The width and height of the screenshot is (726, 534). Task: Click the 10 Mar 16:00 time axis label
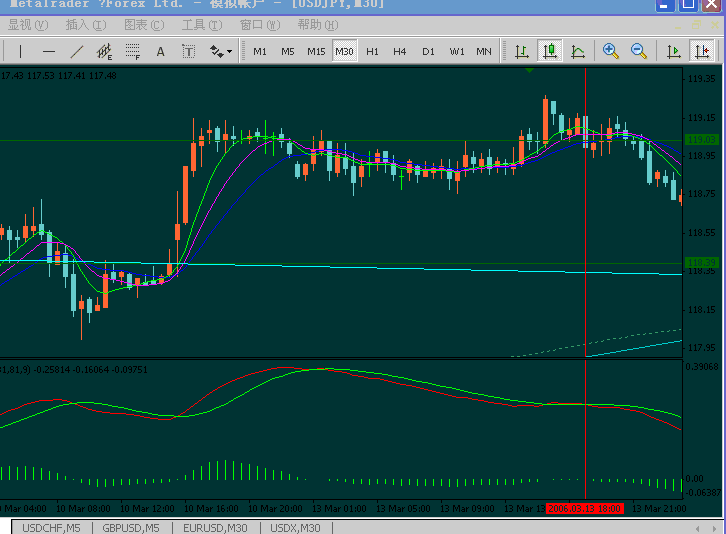(212, 509)
